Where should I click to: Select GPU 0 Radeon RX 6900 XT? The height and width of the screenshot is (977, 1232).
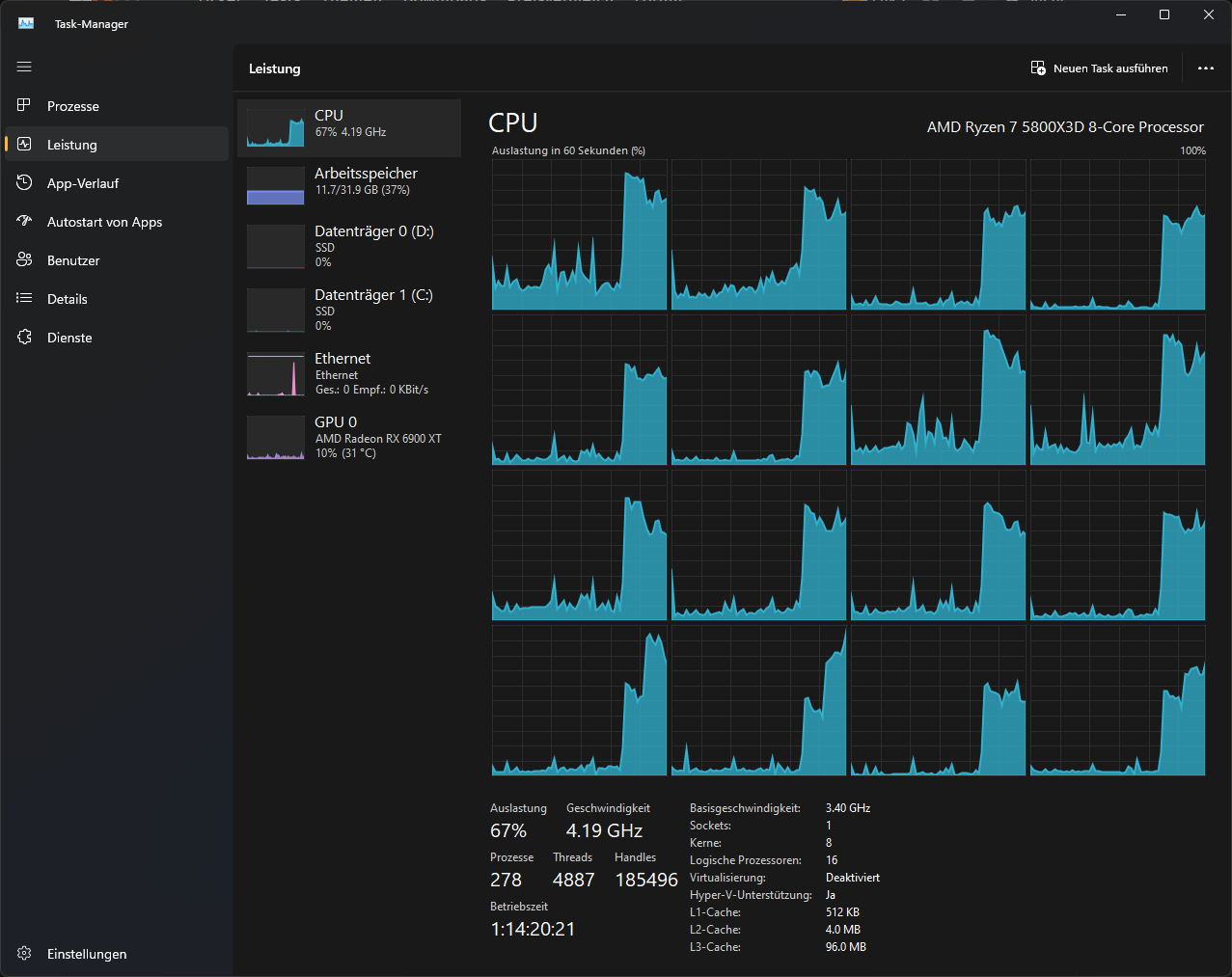coord(349,438)
